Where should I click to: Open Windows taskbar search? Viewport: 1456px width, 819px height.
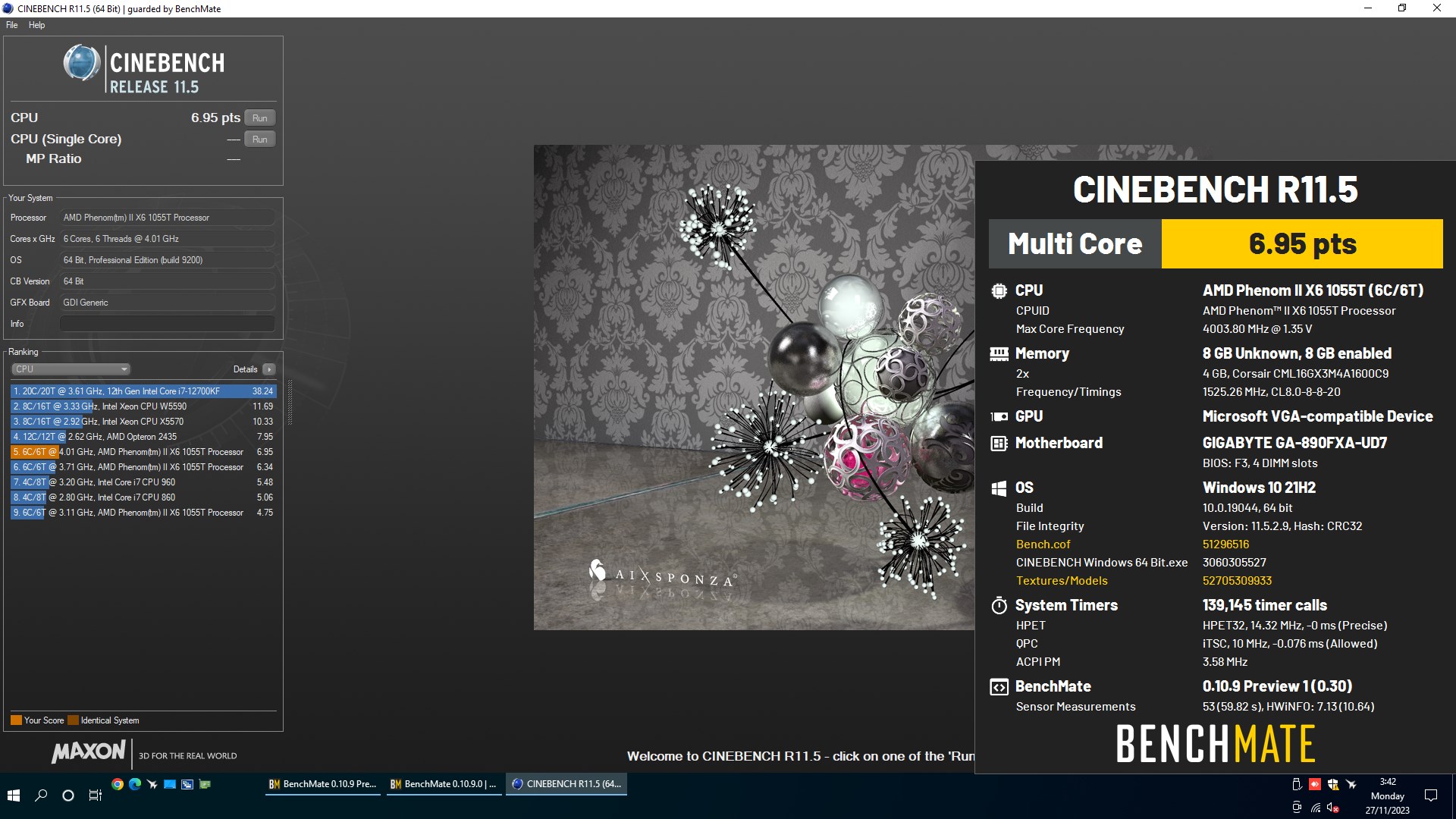pos(41,795)
